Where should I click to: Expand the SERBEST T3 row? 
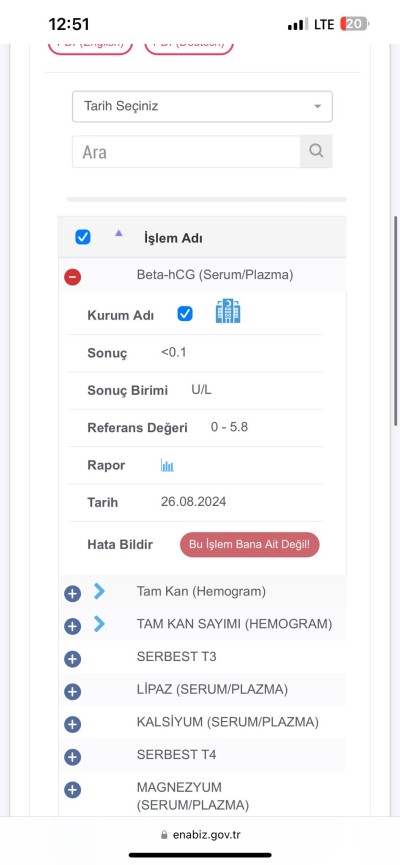[x=72, y=659]
